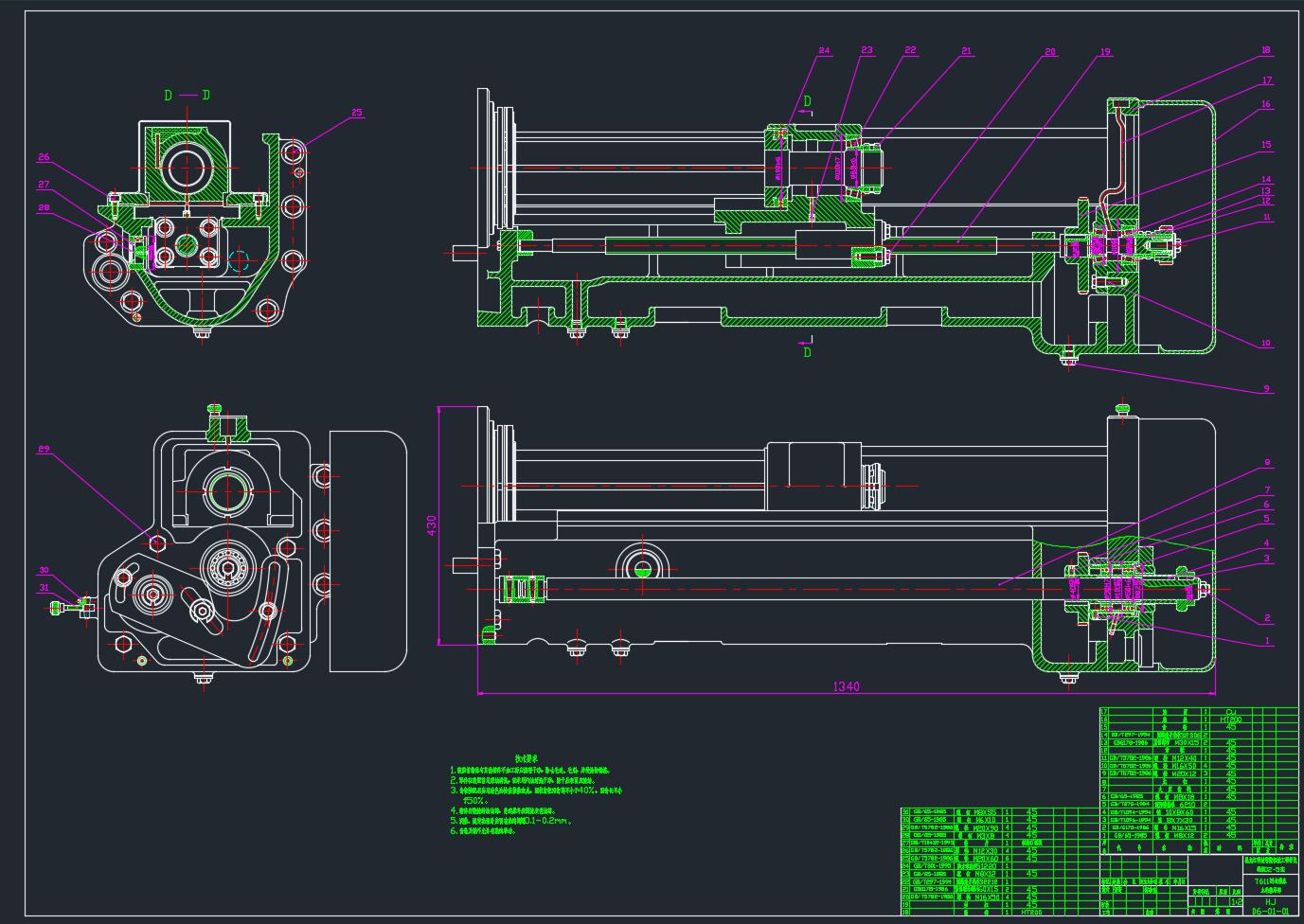
Task: Click part callout number 18
Action: [1266, 50]
